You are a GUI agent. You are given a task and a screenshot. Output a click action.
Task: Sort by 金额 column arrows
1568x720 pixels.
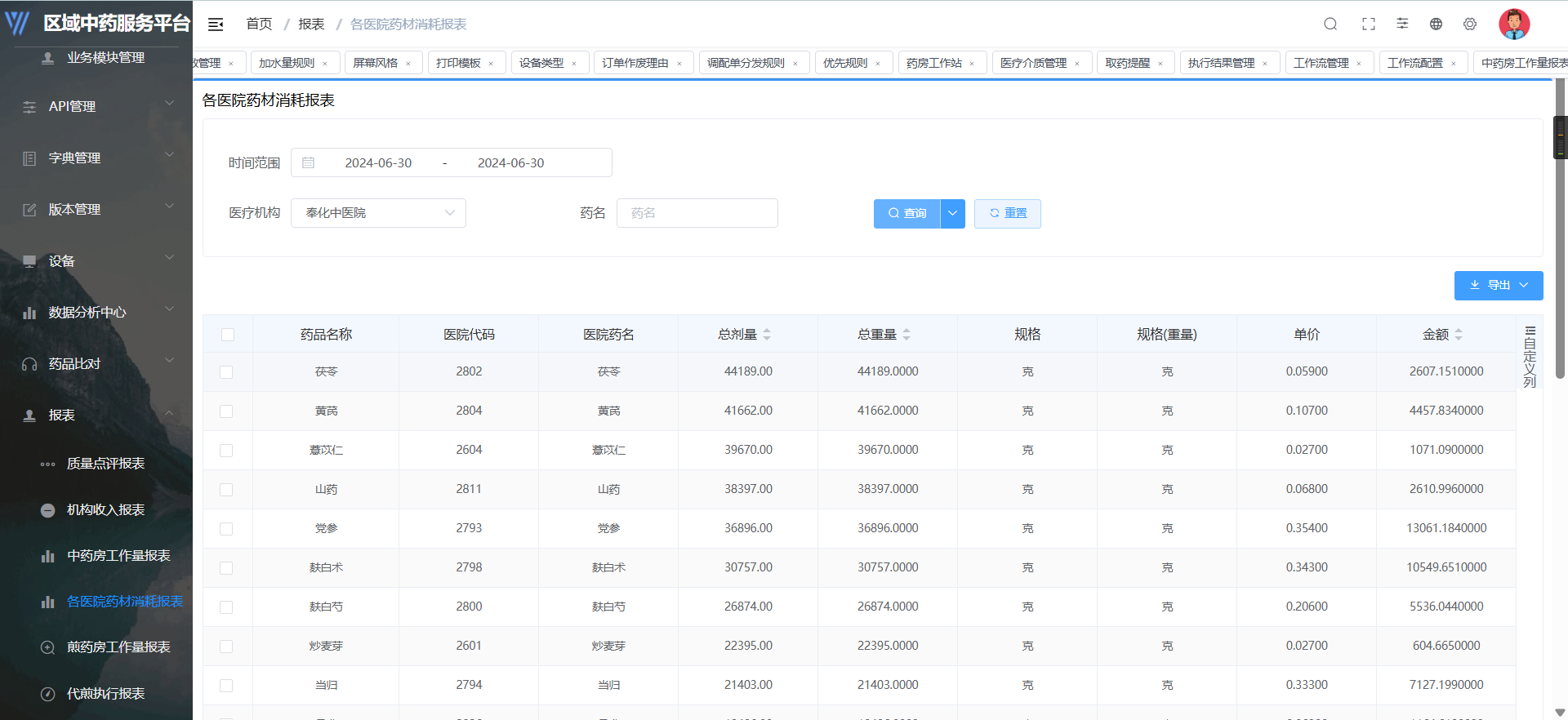pos(1459,334)
